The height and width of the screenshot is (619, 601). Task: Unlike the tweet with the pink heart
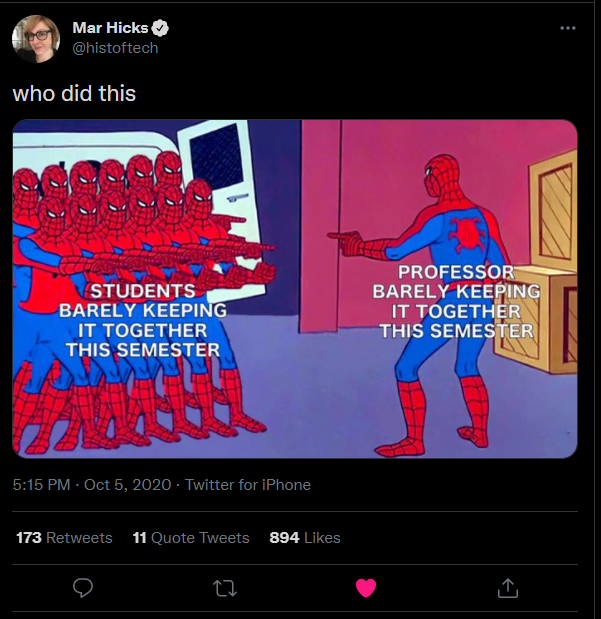pos(366,588)
